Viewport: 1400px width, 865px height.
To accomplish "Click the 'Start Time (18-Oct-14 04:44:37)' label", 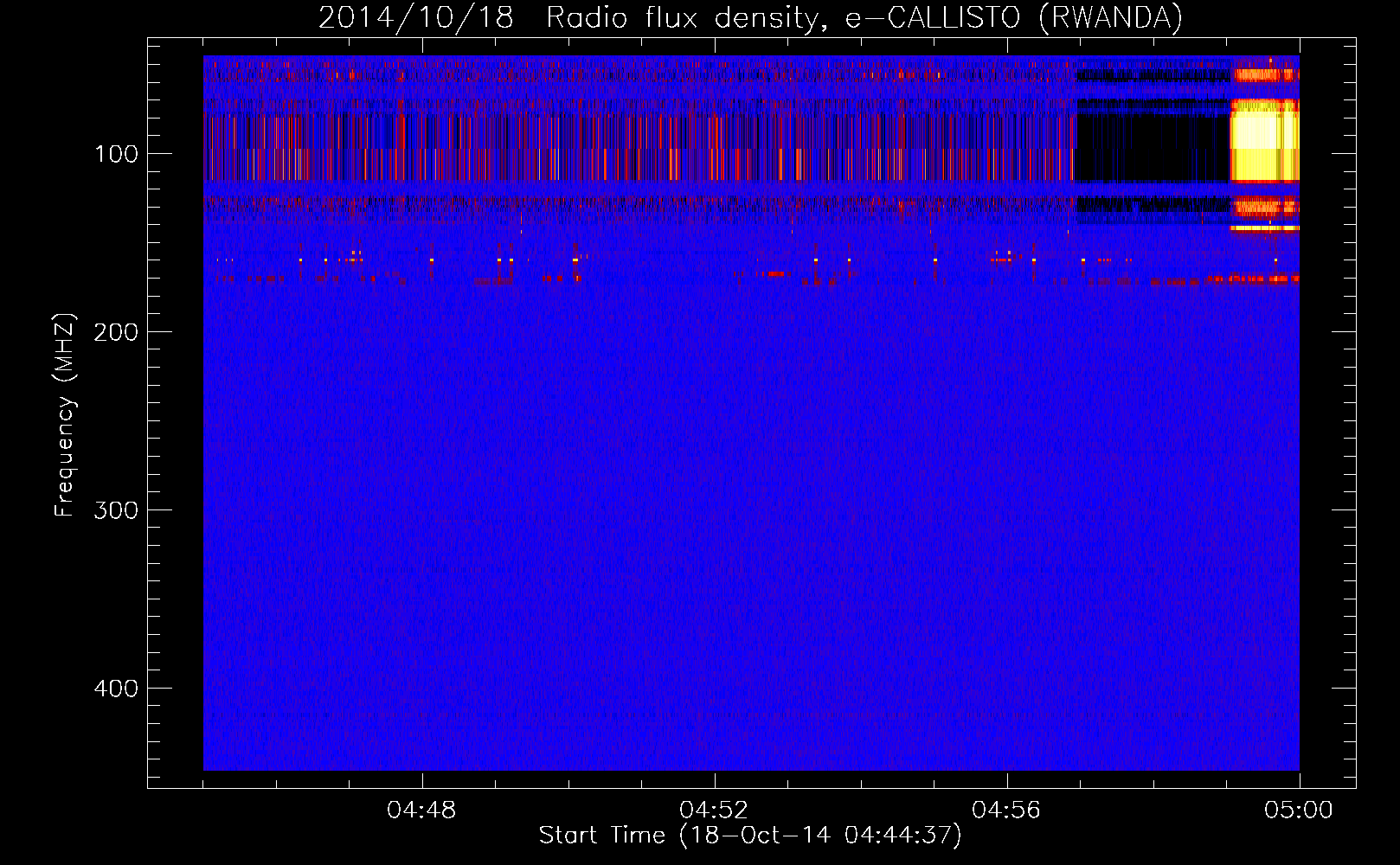I will 750,836.
